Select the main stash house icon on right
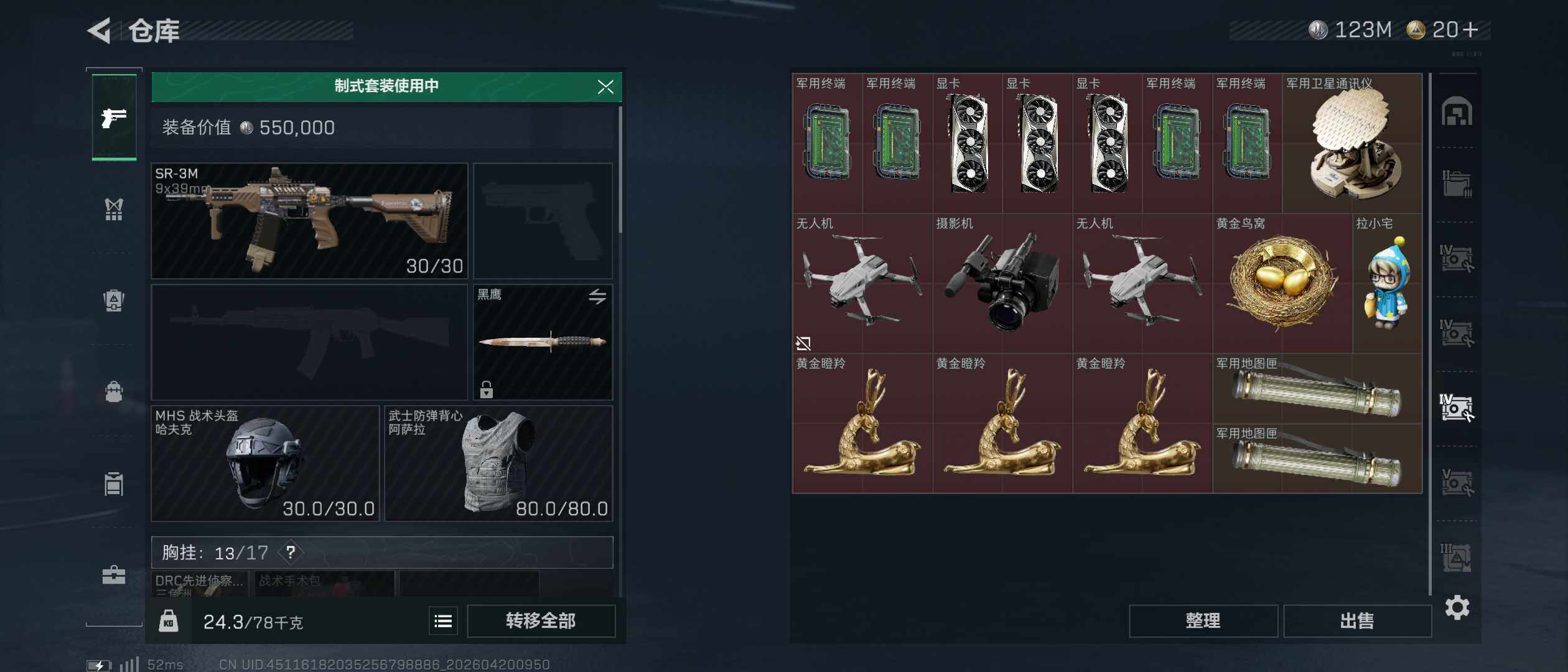Screen dimensions: 1568x672 [x=1457, y=111]
